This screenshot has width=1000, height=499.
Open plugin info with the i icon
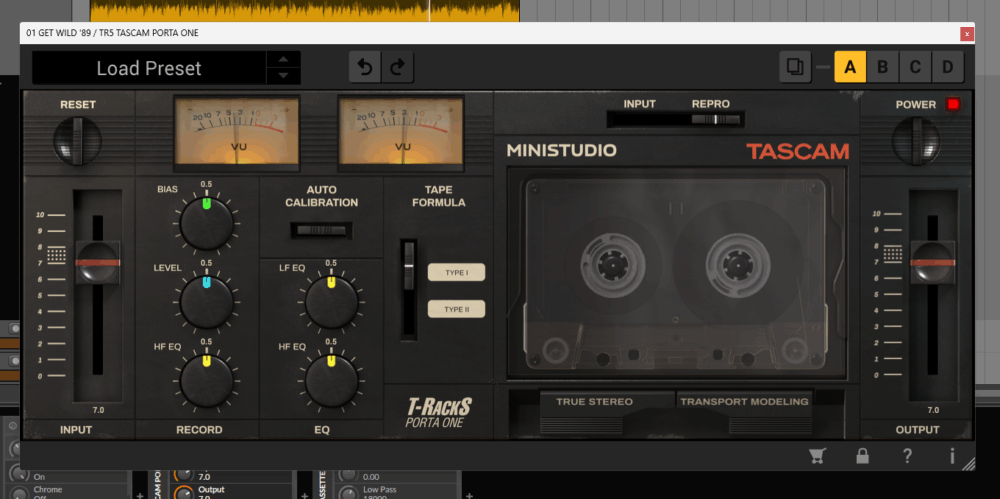(x=952, y=456)
